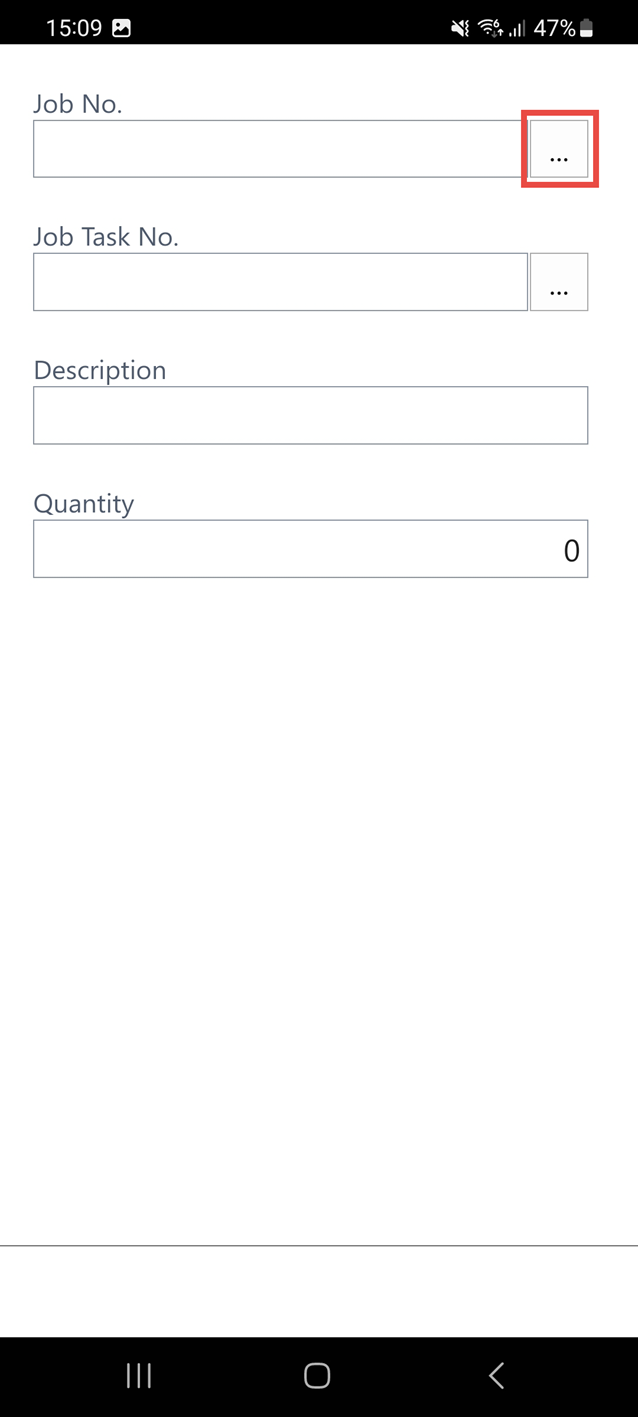The width and height of the screenshot is (638, 1417).
Task: Tap the Android back navigation arrow
Action: coord(496,1376)
